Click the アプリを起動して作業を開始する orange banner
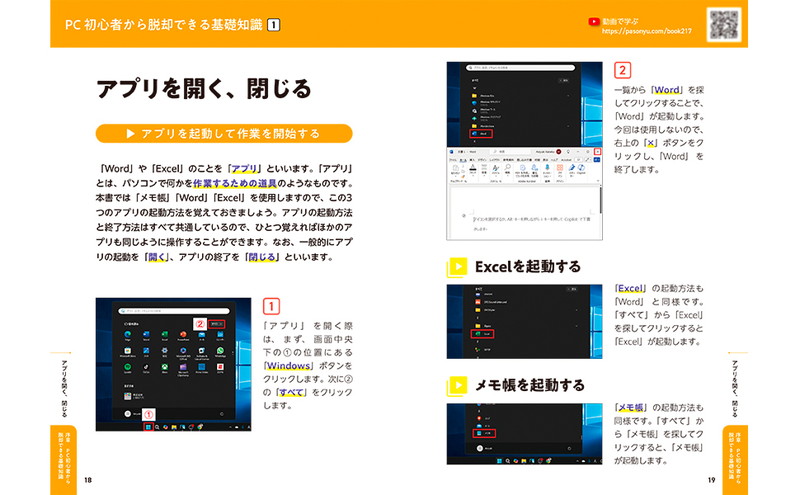800x495 pixels. [x=223, y=133]
